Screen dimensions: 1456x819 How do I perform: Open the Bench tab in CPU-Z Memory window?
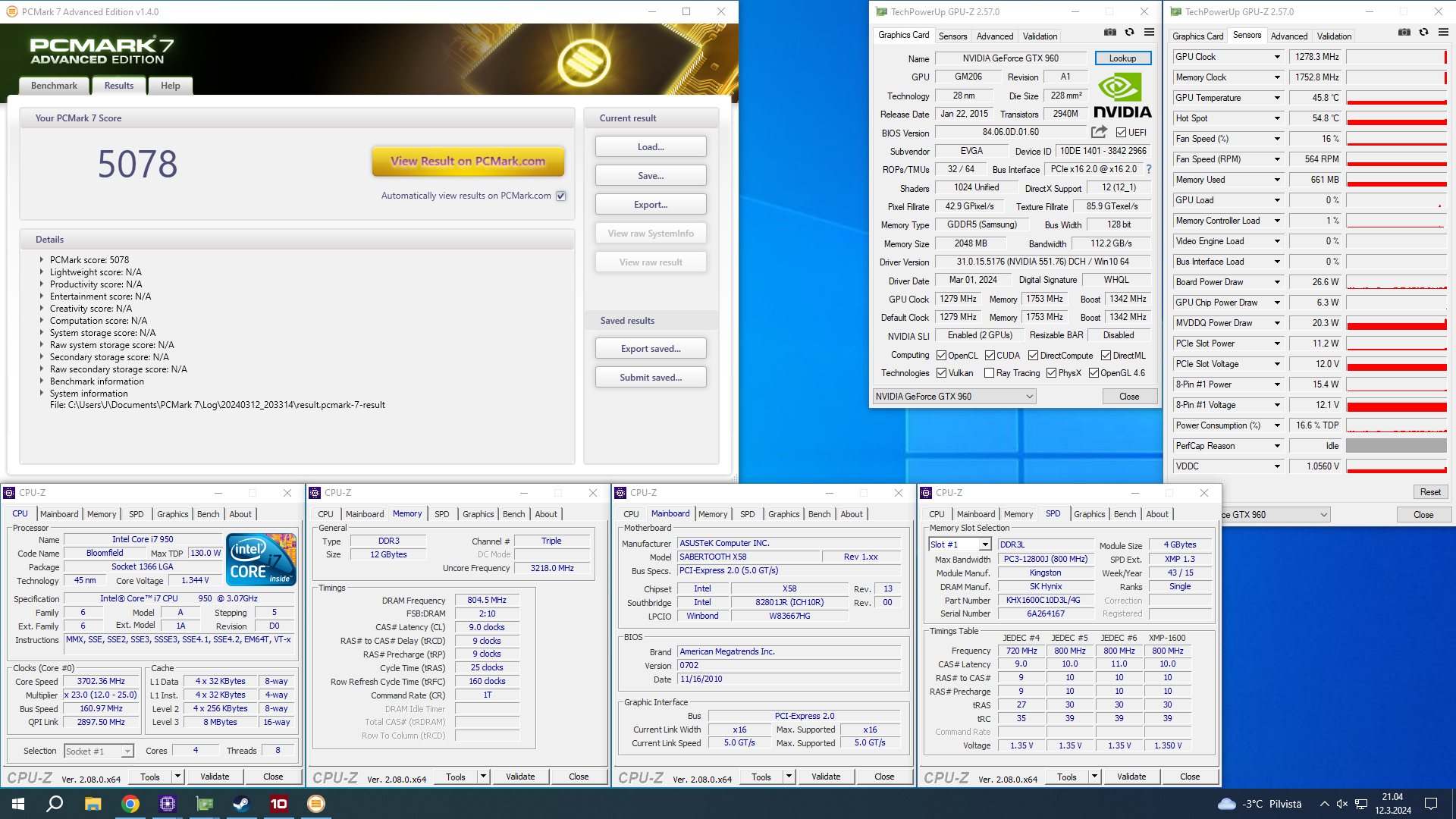(513, 514)
